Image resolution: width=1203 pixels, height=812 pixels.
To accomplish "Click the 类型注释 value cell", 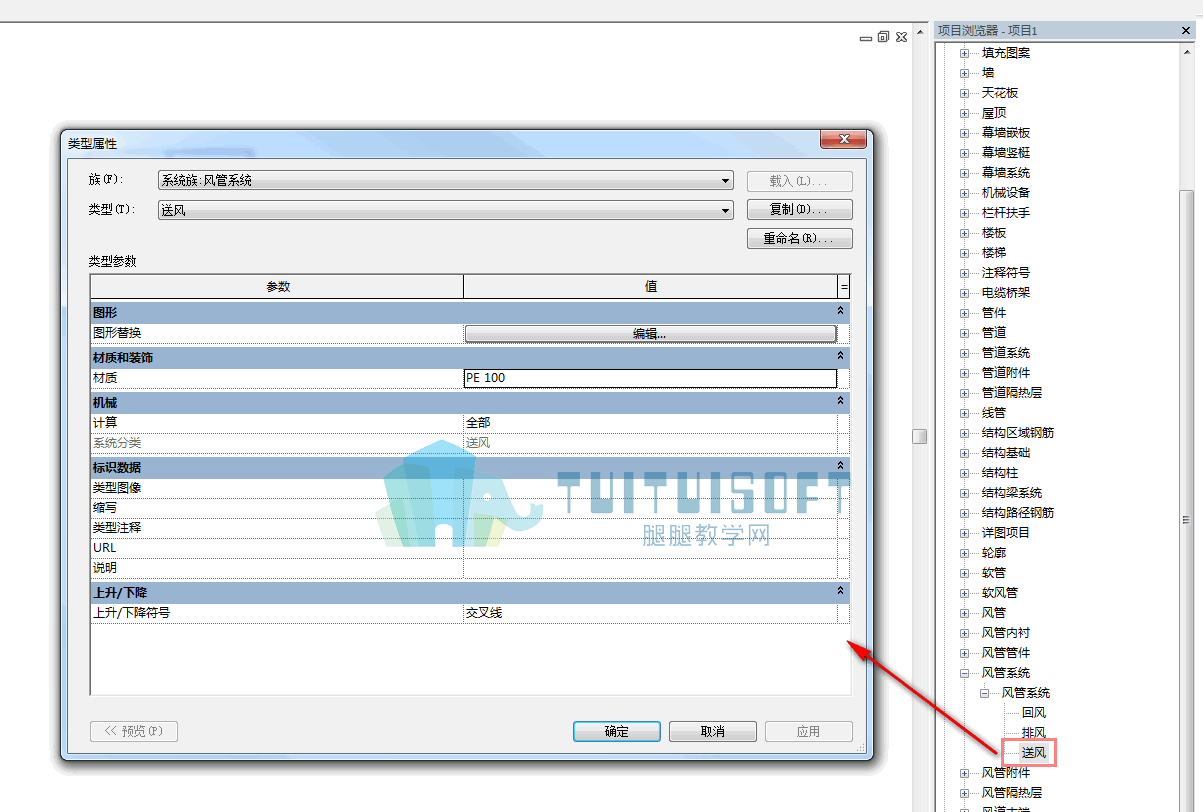I will click(650, 528).
